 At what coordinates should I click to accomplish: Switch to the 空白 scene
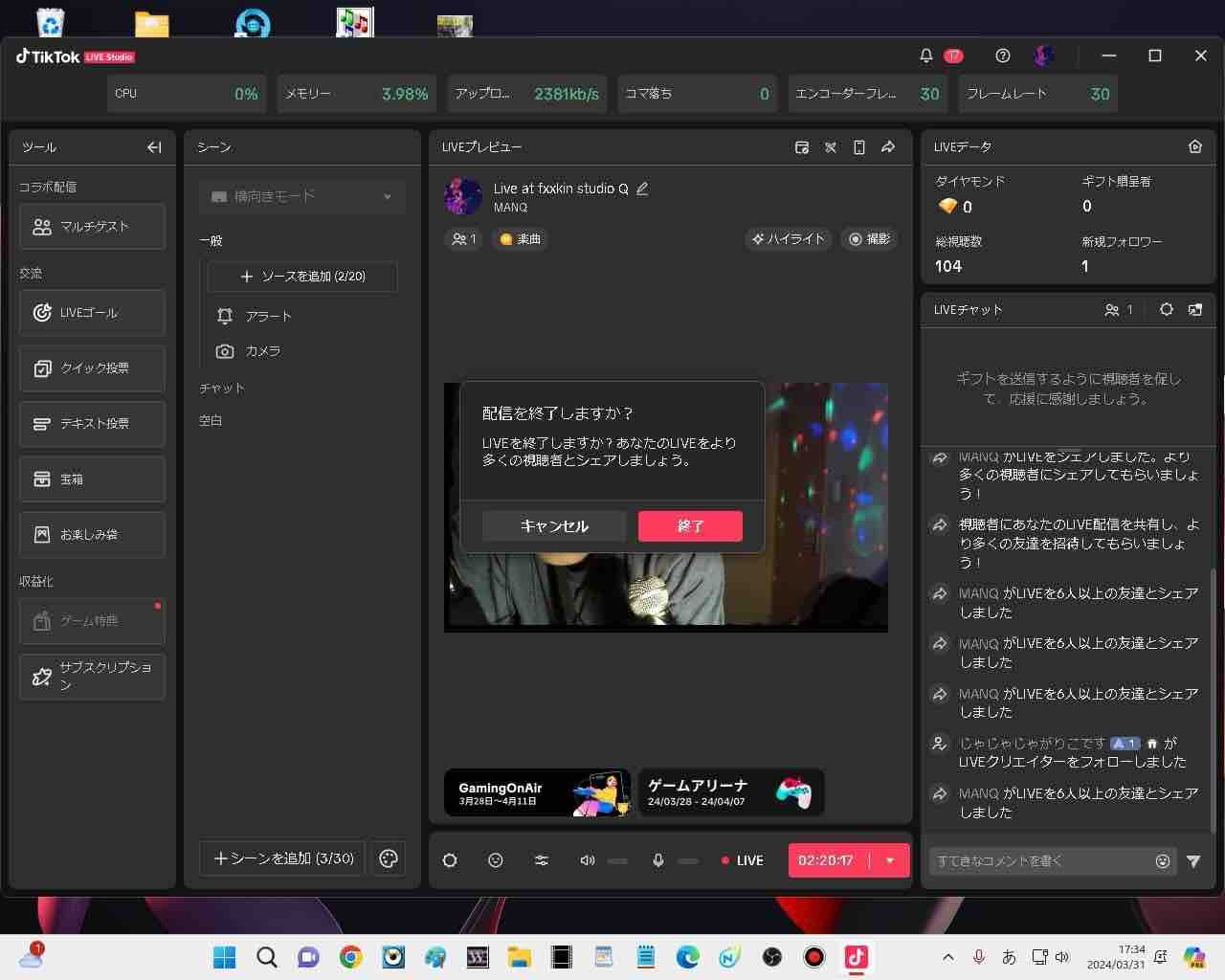tap(211, 420)
